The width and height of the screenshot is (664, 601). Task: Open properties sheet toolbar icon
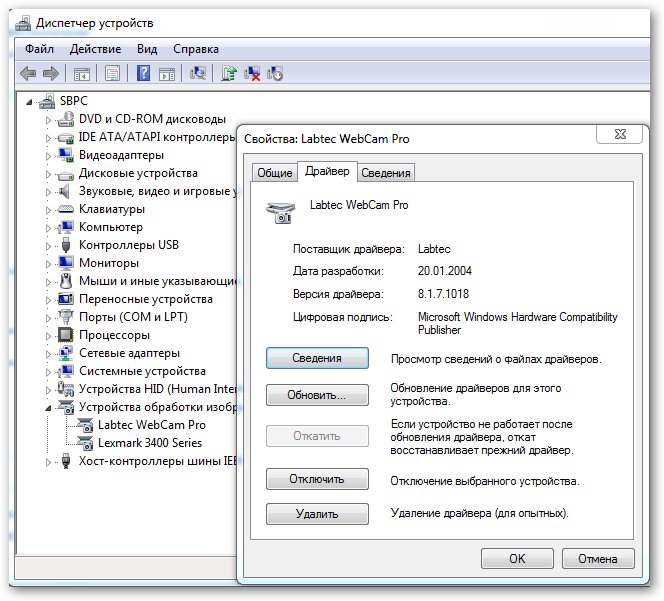pyautogui.click(x=112, y=74)
